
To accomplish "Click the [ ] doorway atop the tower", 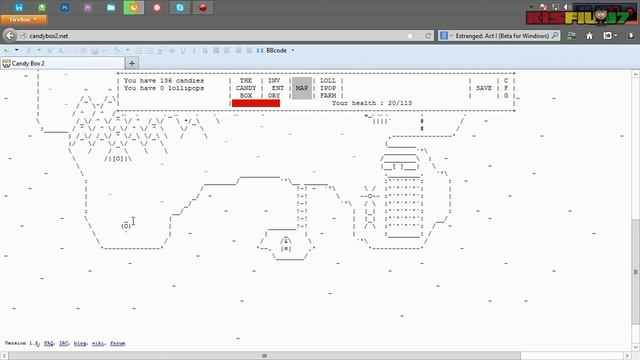I will 399,167.
